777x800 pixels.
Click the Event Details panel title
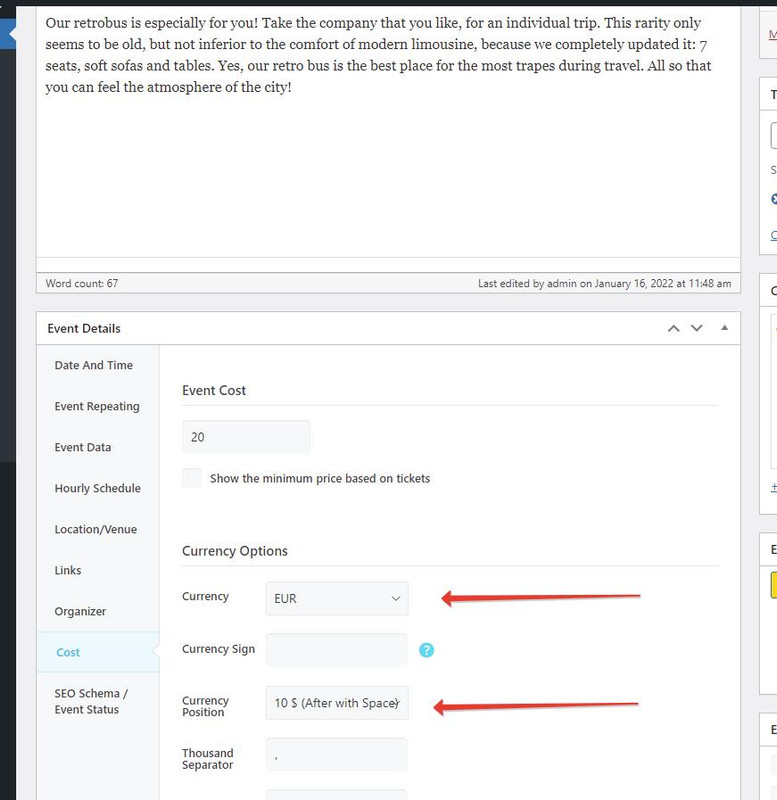84,329
